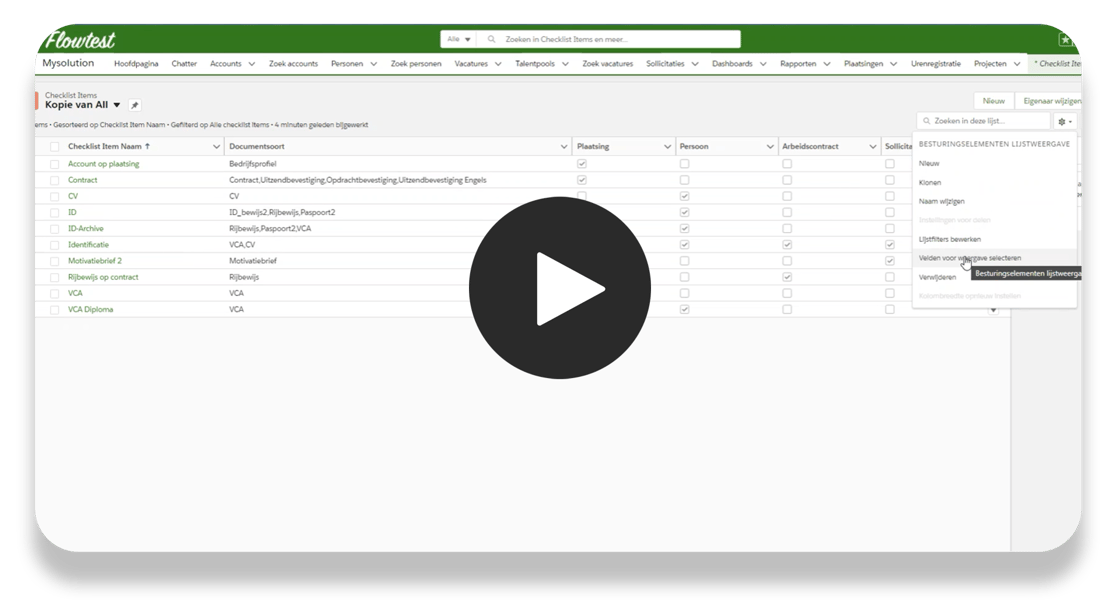Screen dimensions: 1120x609
Task: Open Zoek personen tab
Action: (x=416, y=64)
